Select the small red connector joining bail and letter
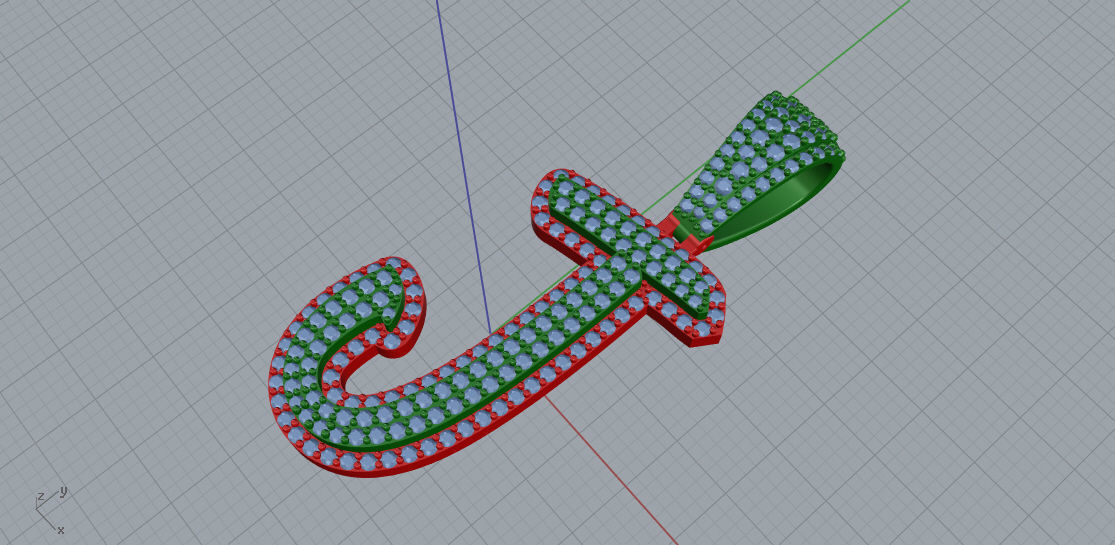Screen dimensions: 1115x545 684,236
